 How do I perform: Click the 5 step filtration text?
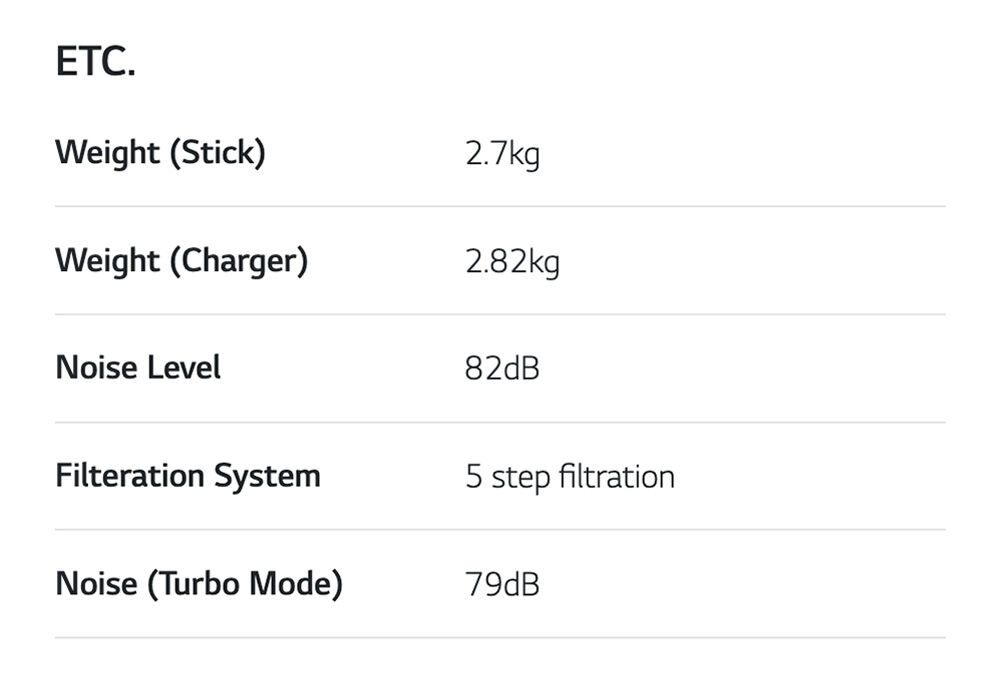pos(570,477)
